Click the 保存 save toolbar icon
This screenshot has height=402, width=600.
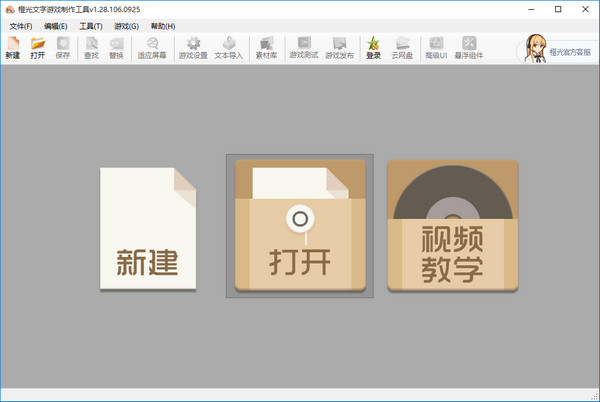pyautogui.click(x=63, y=48)
